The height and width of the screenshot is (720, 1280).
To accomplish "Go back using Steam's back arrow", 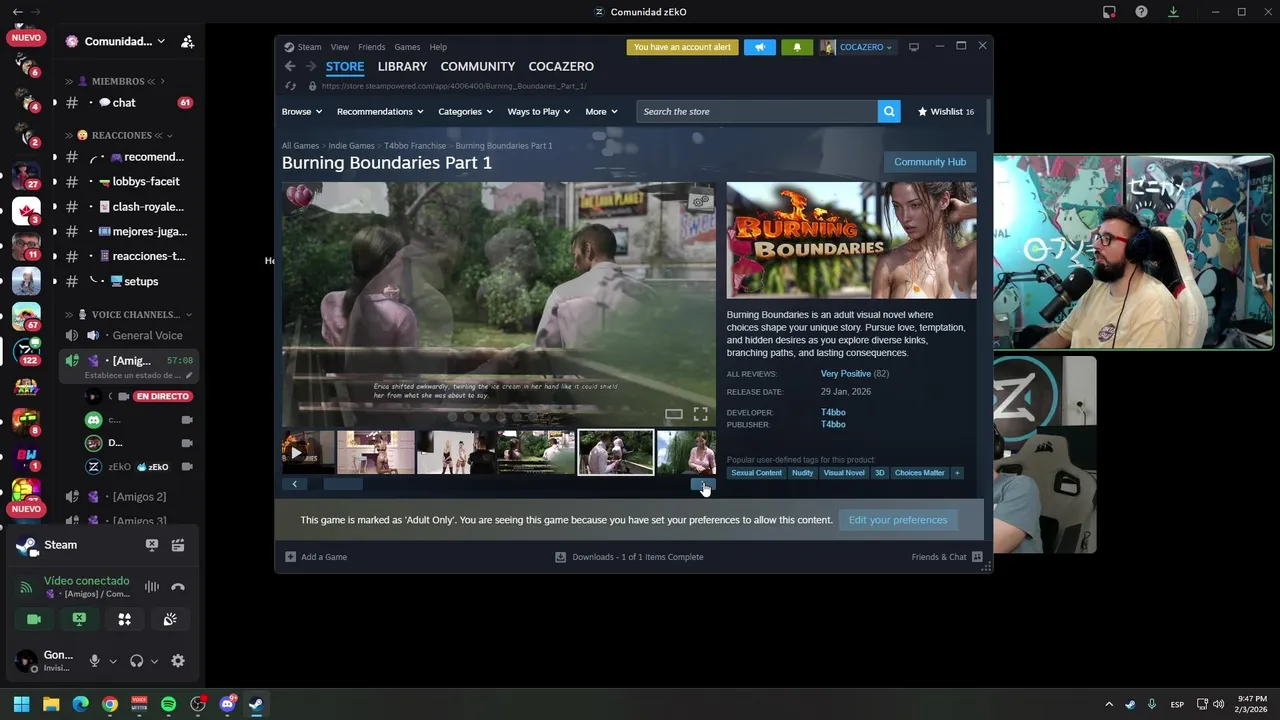I will (290, 66).
